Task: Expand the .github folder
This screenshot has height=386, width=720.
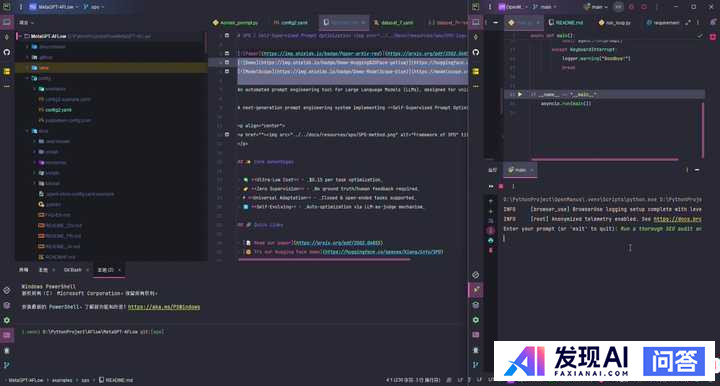Action: [28, 57]
